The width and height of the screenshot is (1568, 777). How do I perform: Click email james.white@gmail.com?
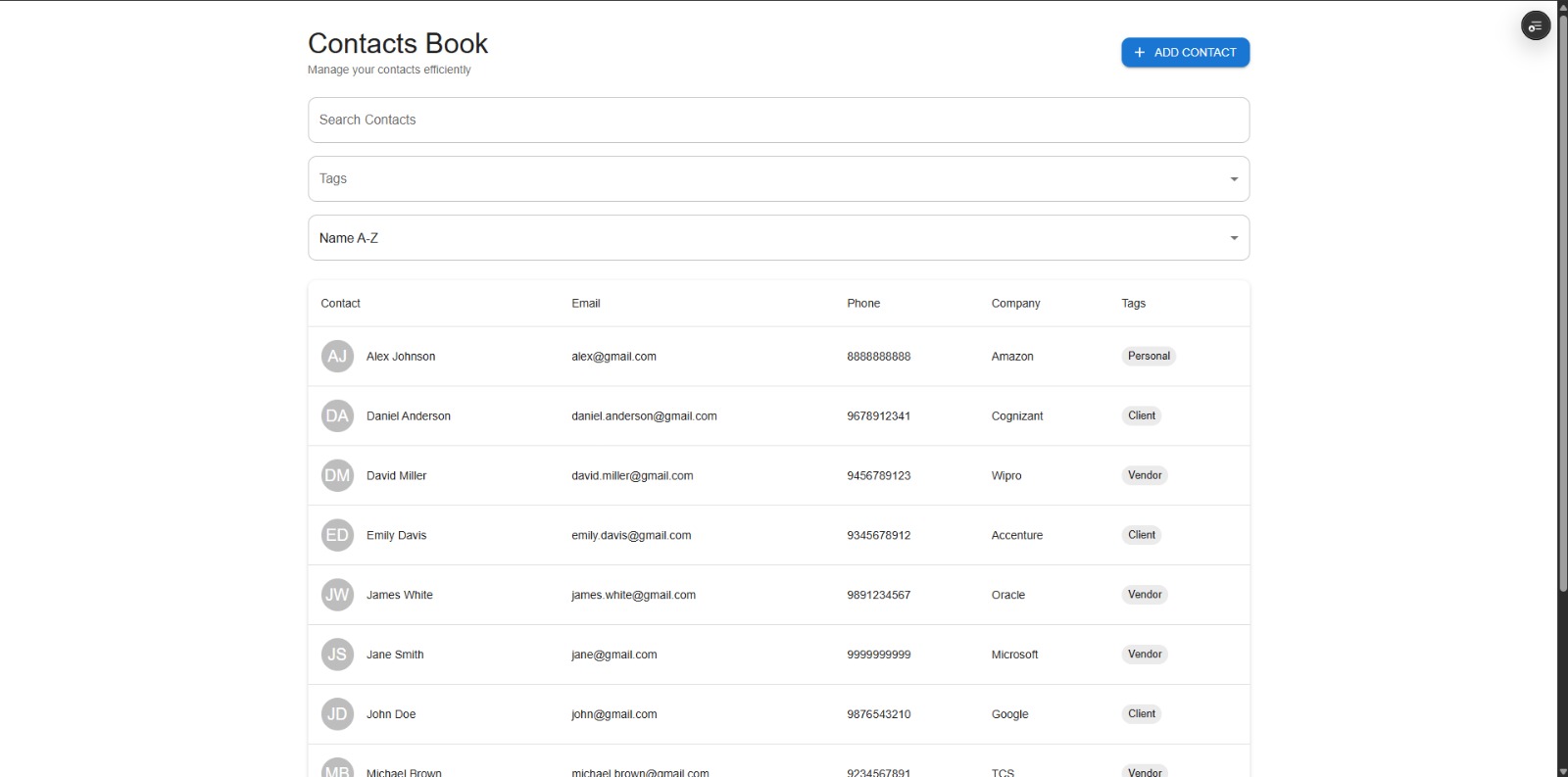click(633, 596)
